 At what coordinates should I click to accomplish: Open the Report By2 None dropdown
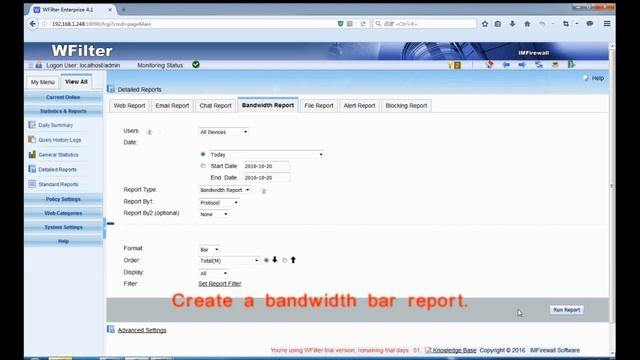(x=213, y=214)
